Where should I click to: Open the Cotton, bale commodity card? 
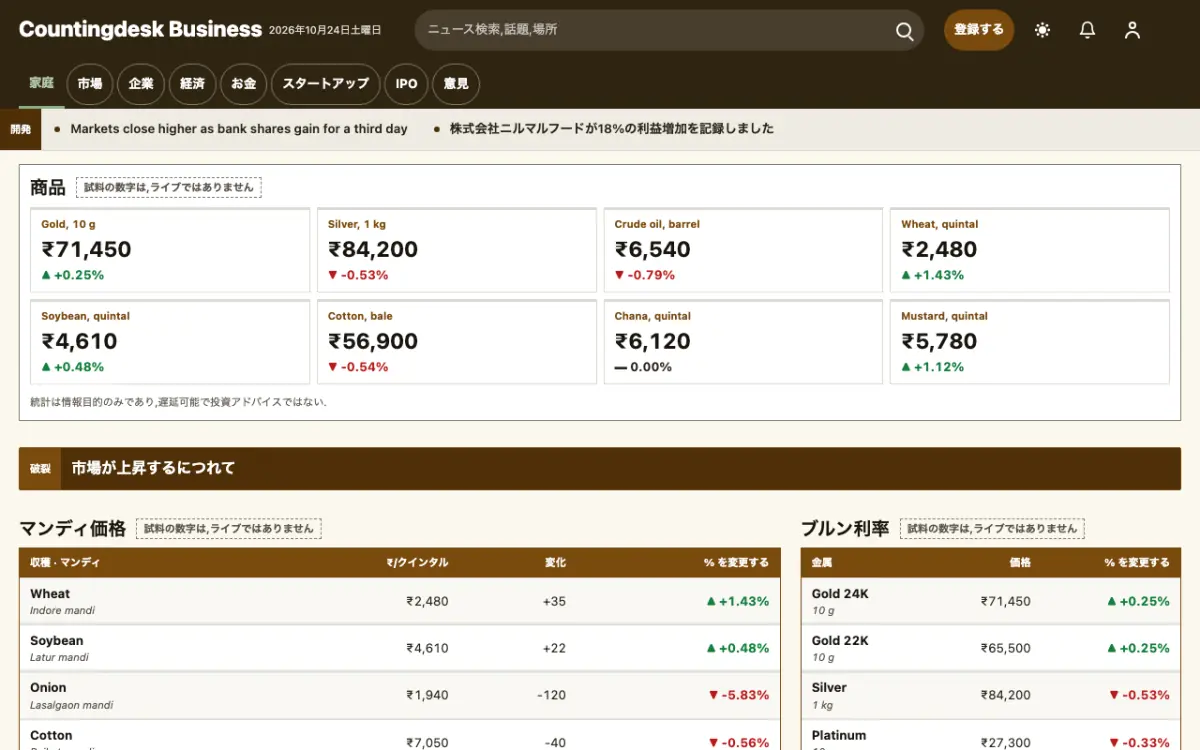(x=457, y=342)
